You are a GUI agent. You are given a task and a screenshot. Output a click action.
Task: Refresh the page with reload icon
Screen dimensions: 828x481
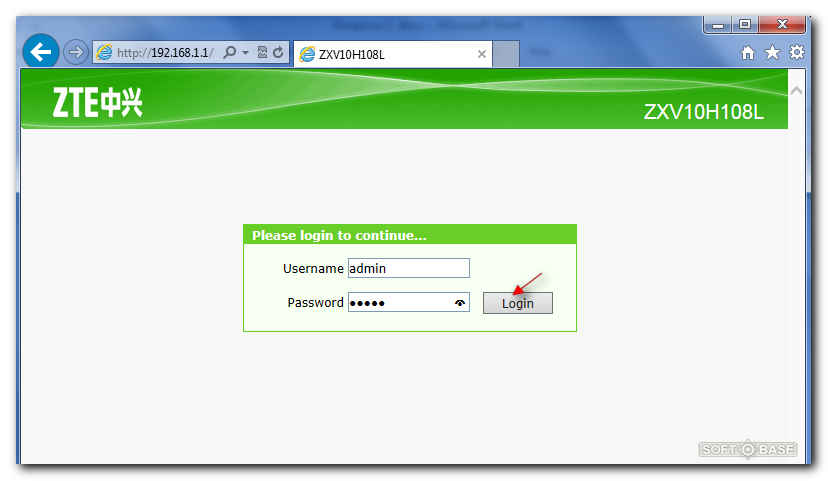(278, 52)
